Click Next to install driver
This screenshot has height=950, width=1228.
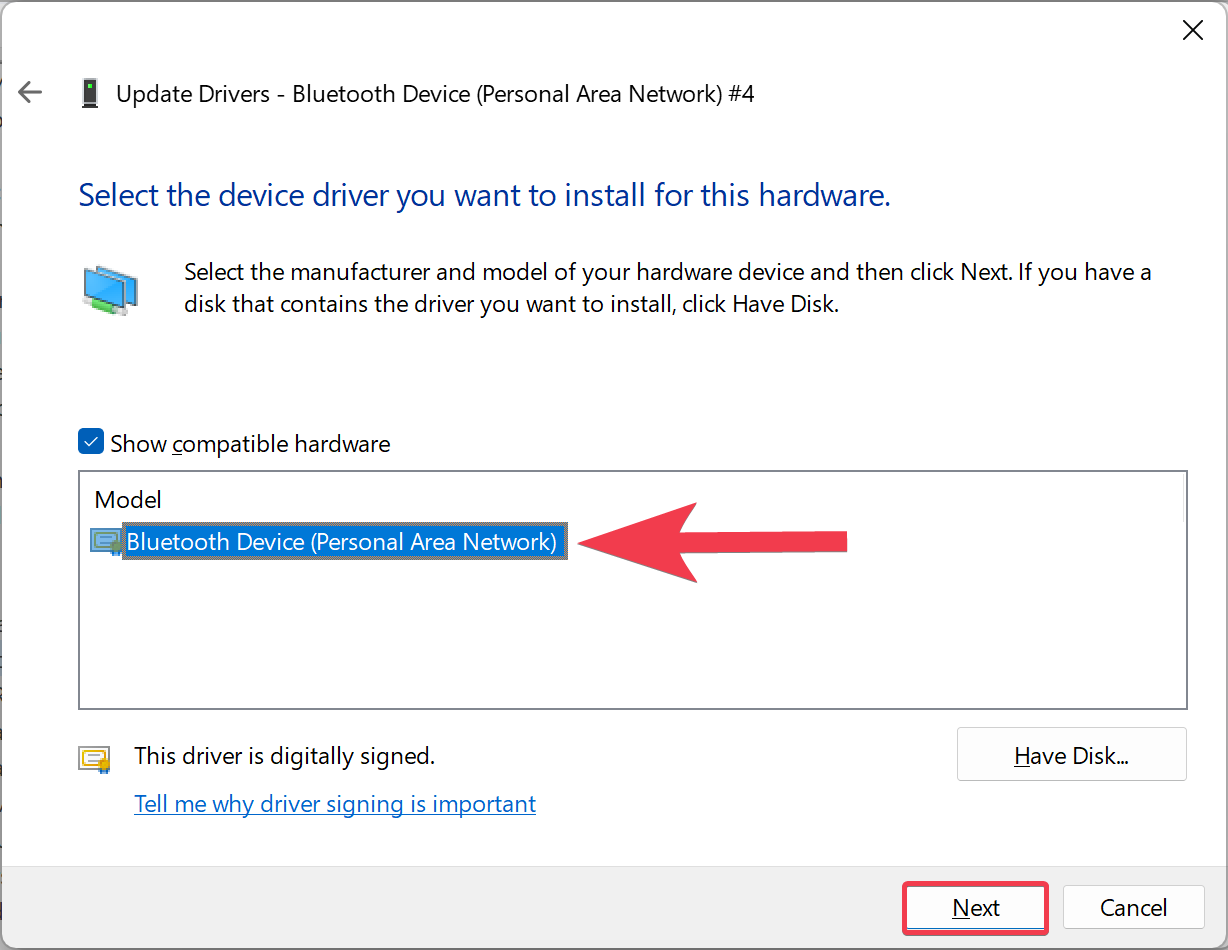point(976,908)
